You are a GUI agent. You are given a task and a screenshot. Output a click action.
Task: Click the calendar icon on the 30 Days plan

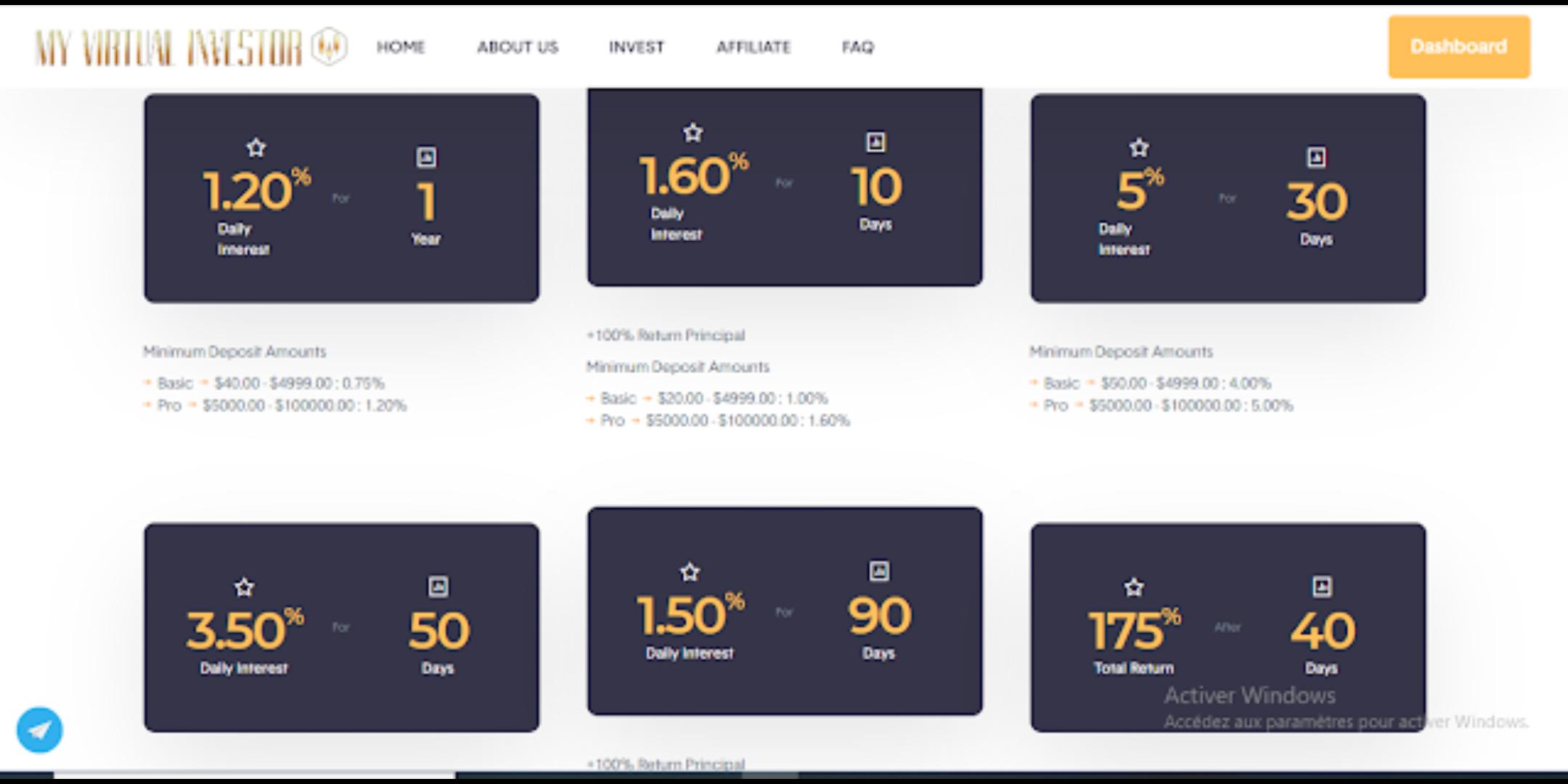coord(1315,156)
